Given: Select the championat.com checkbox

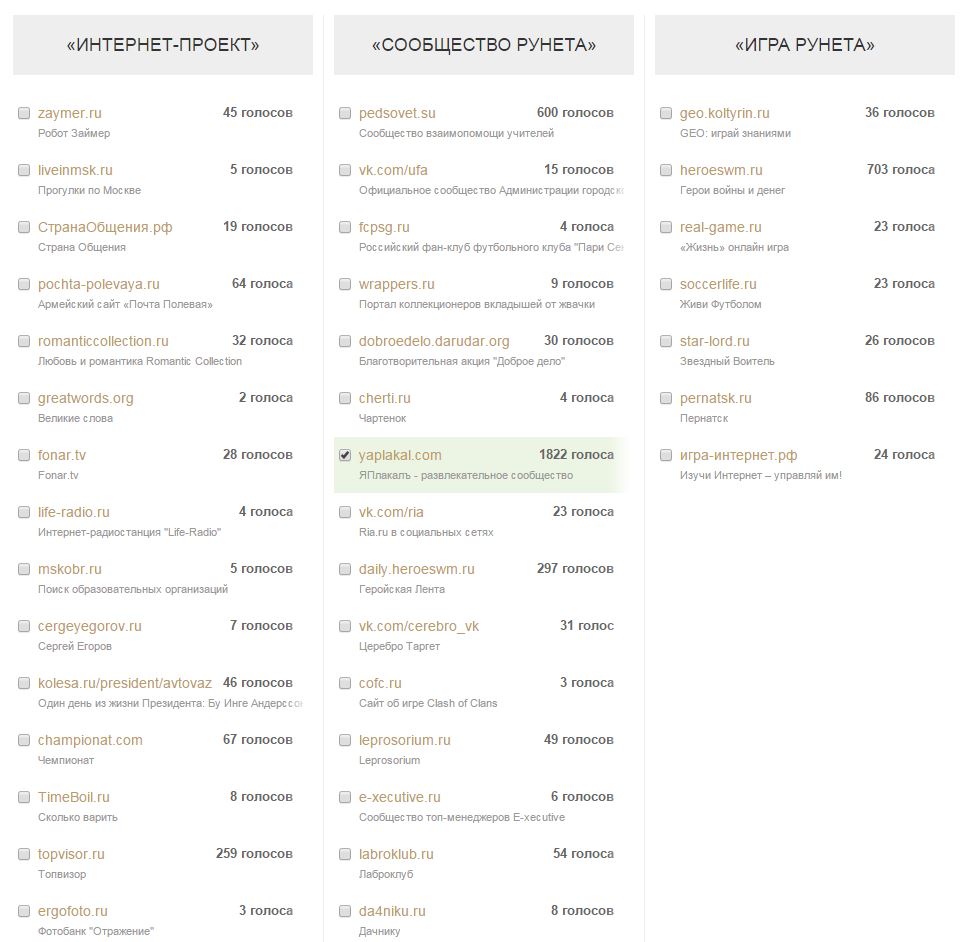Looking at the screenshot, I should tap(24, 739).
